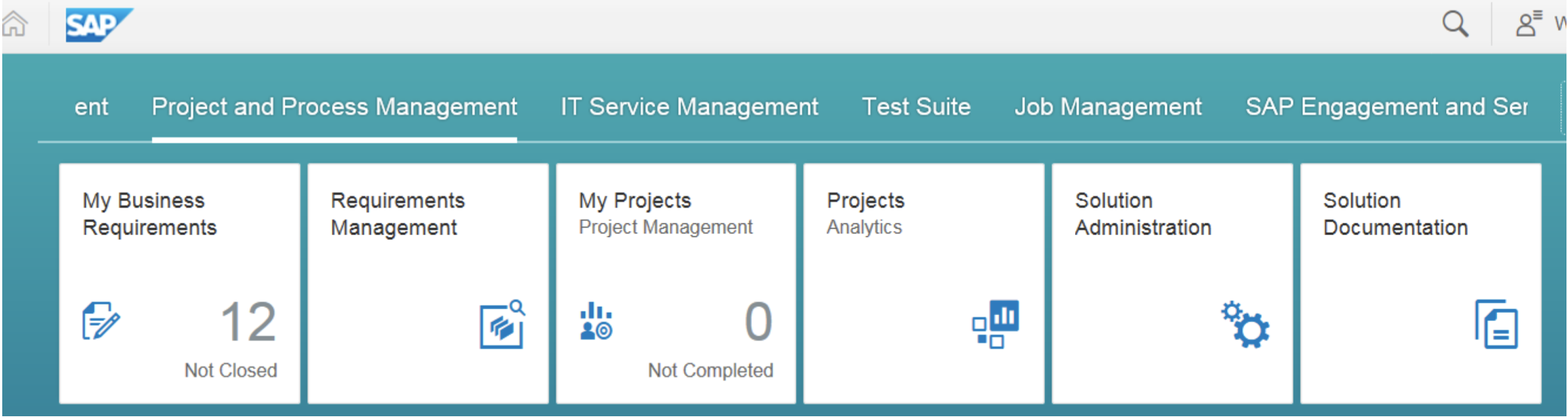
Task: Click the Home icon in header
Action: tap(14, 24)
